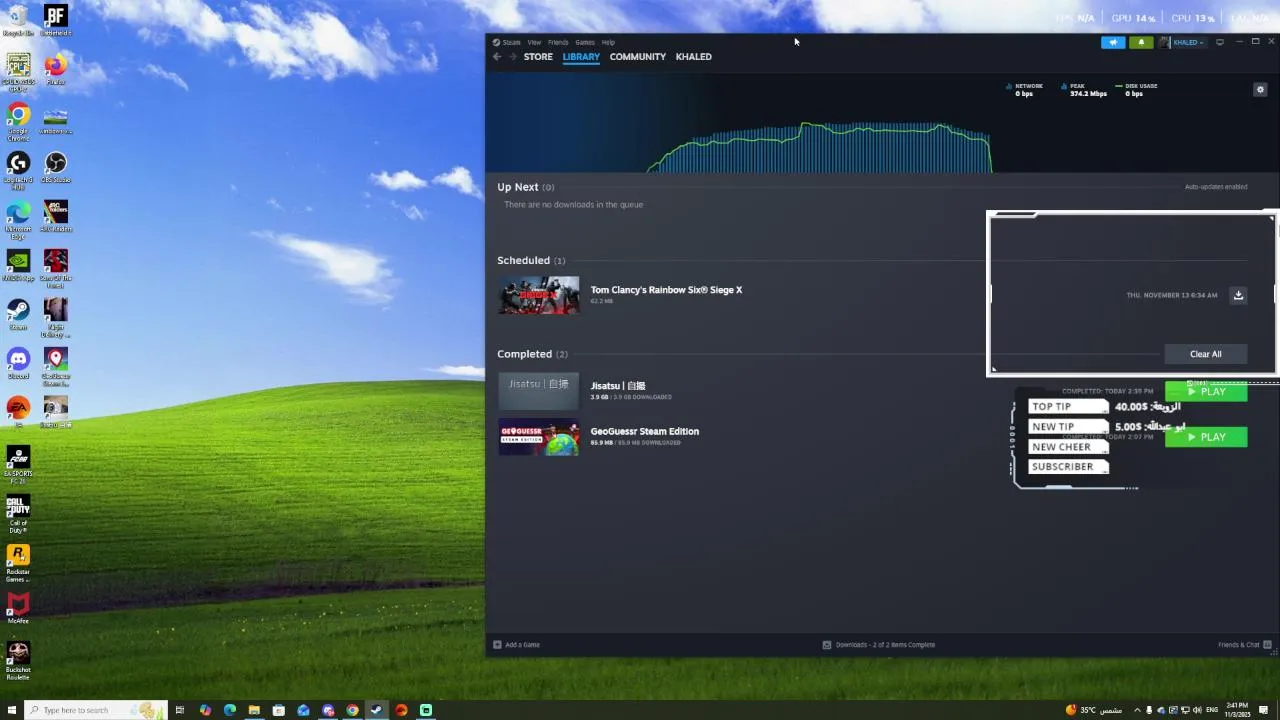Viewport: 1280px width, 720px height.
Task: Click the Completed section heading
Action: pyautogui.click(x=524, y=354)
